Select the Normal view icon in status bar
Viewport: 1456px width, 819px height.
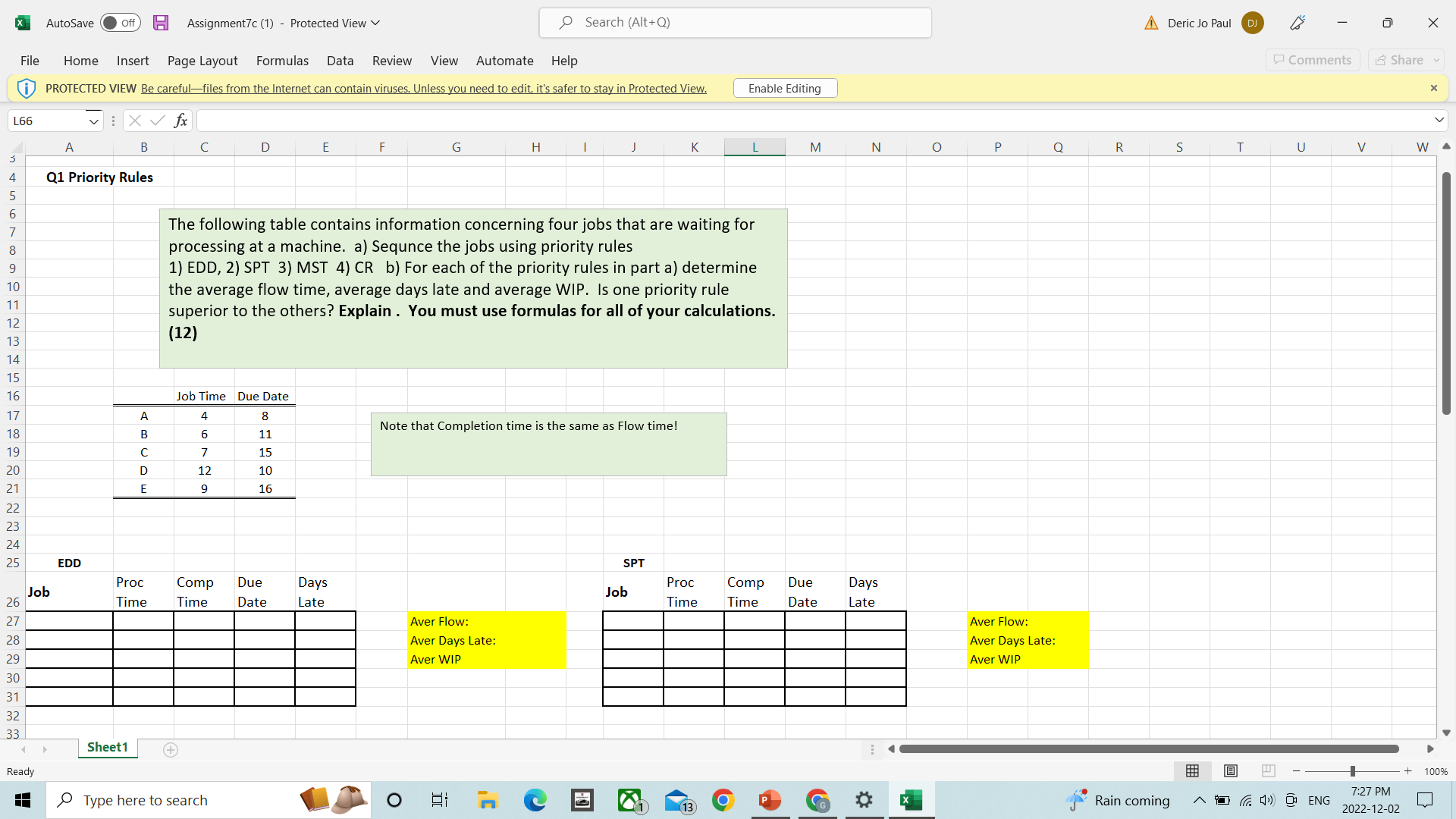coord(1192,770)
